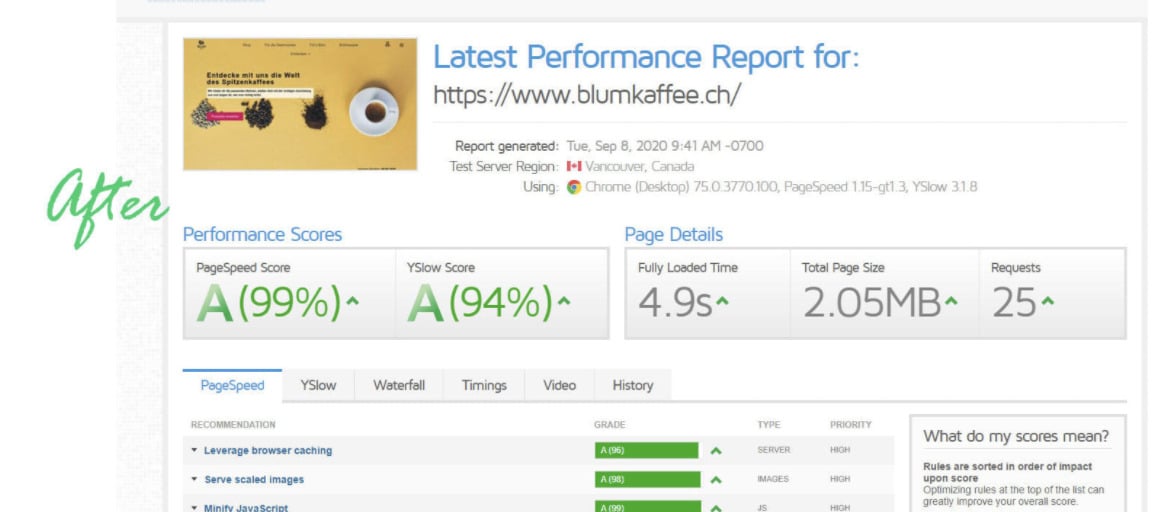Select the A (99) grade bar
The image size is (1170, 512).
(648, 507)
